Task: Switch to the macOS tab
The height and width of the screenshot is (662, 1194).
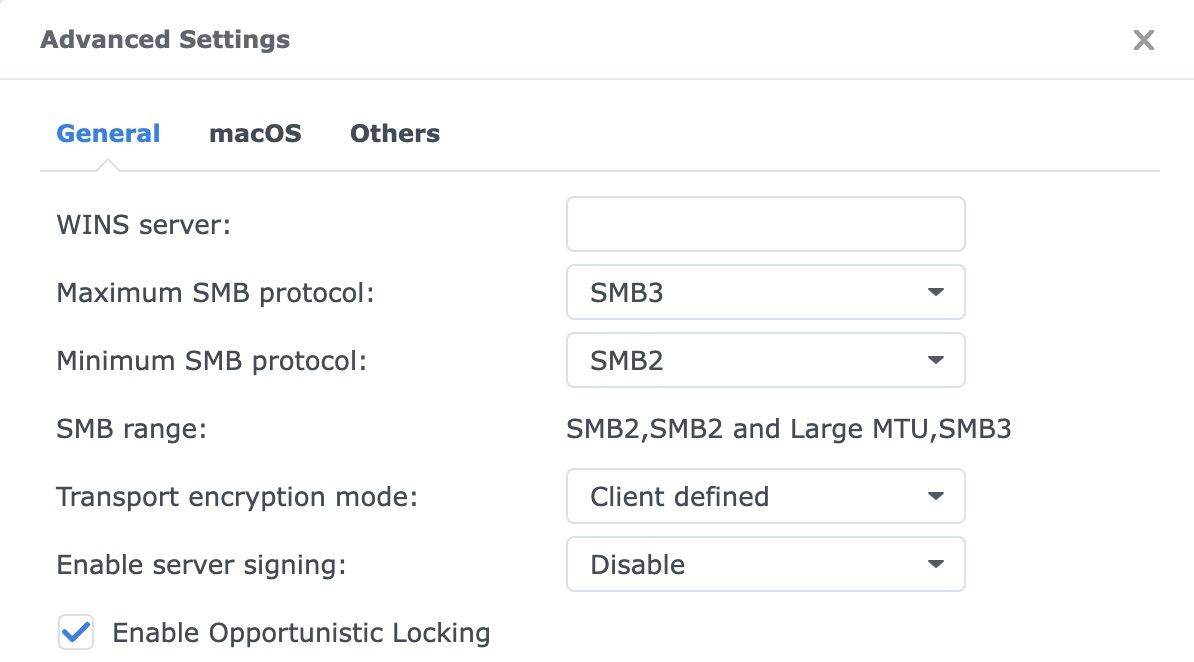Action: point(255,134)
